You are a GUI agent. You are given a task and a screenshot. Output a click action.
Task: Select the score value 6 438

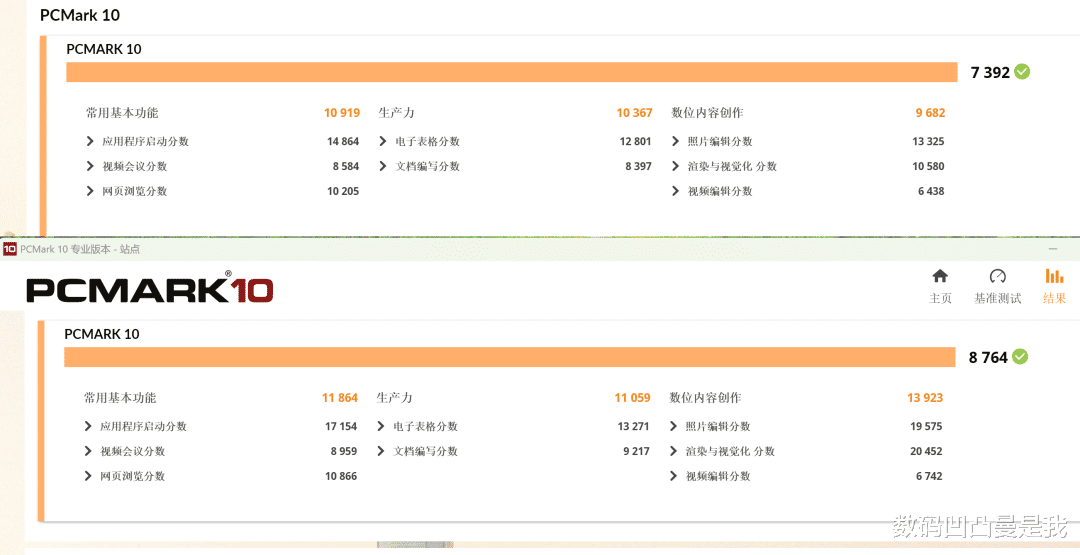[x=931, y=191]
